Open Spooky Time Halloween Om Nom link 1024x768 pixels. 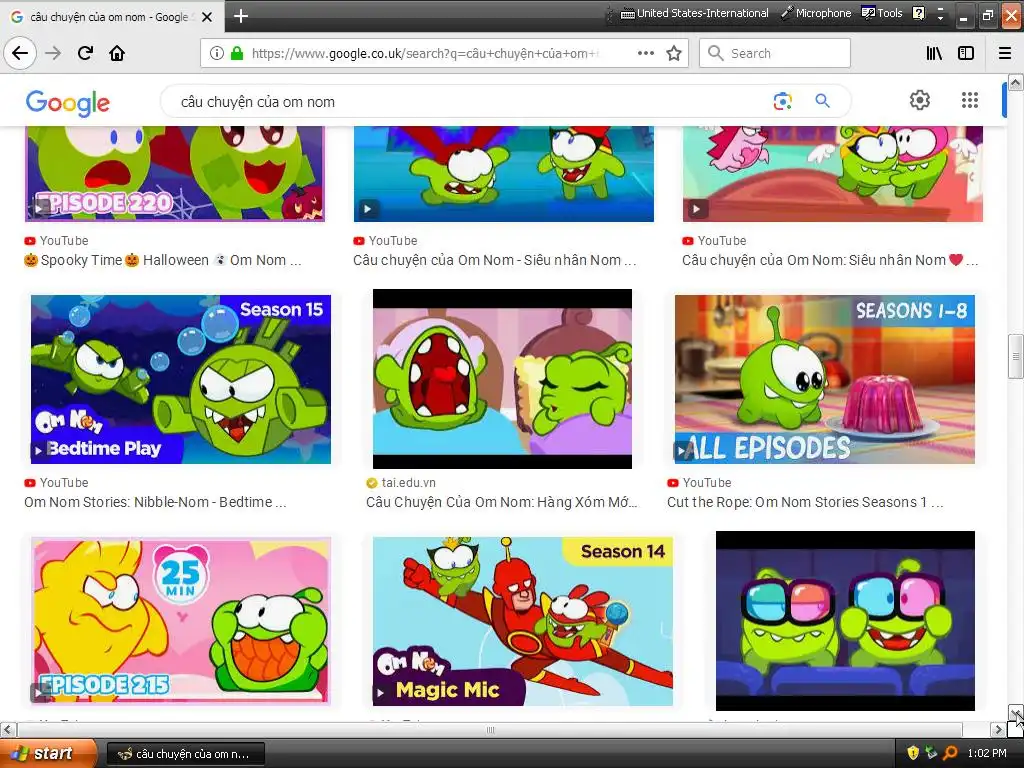pos(163,260)
